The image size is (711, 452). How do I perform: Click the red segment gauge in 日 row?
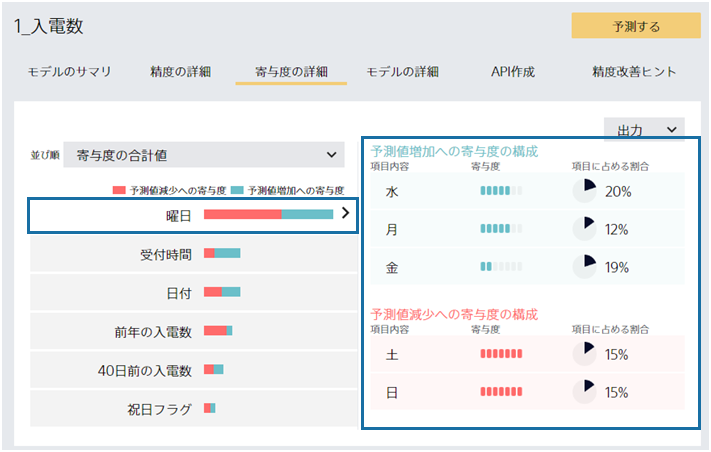[x=501, y=391]
